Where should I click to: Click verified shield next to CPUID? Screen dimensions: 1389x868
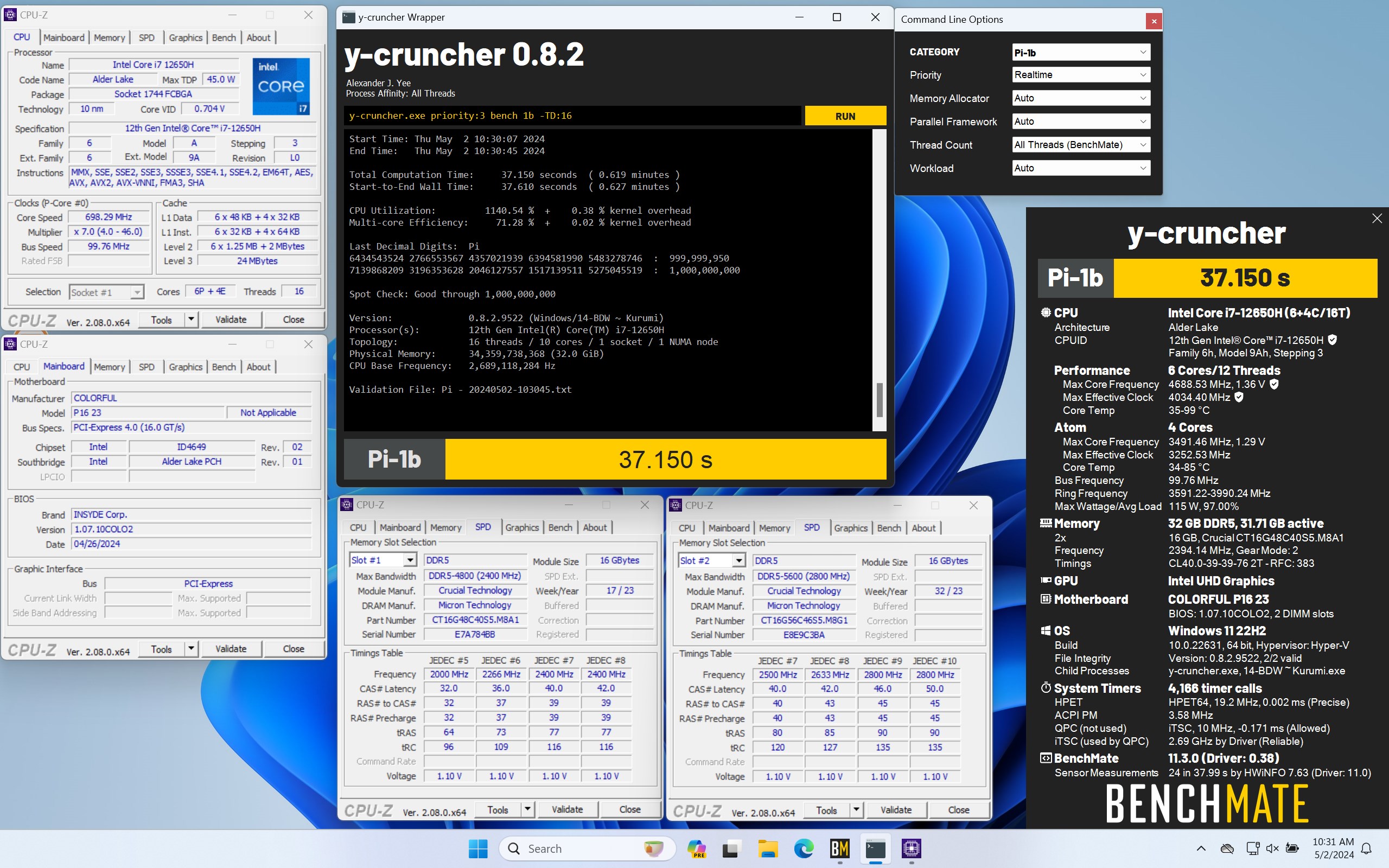(x=1333, y=340)
